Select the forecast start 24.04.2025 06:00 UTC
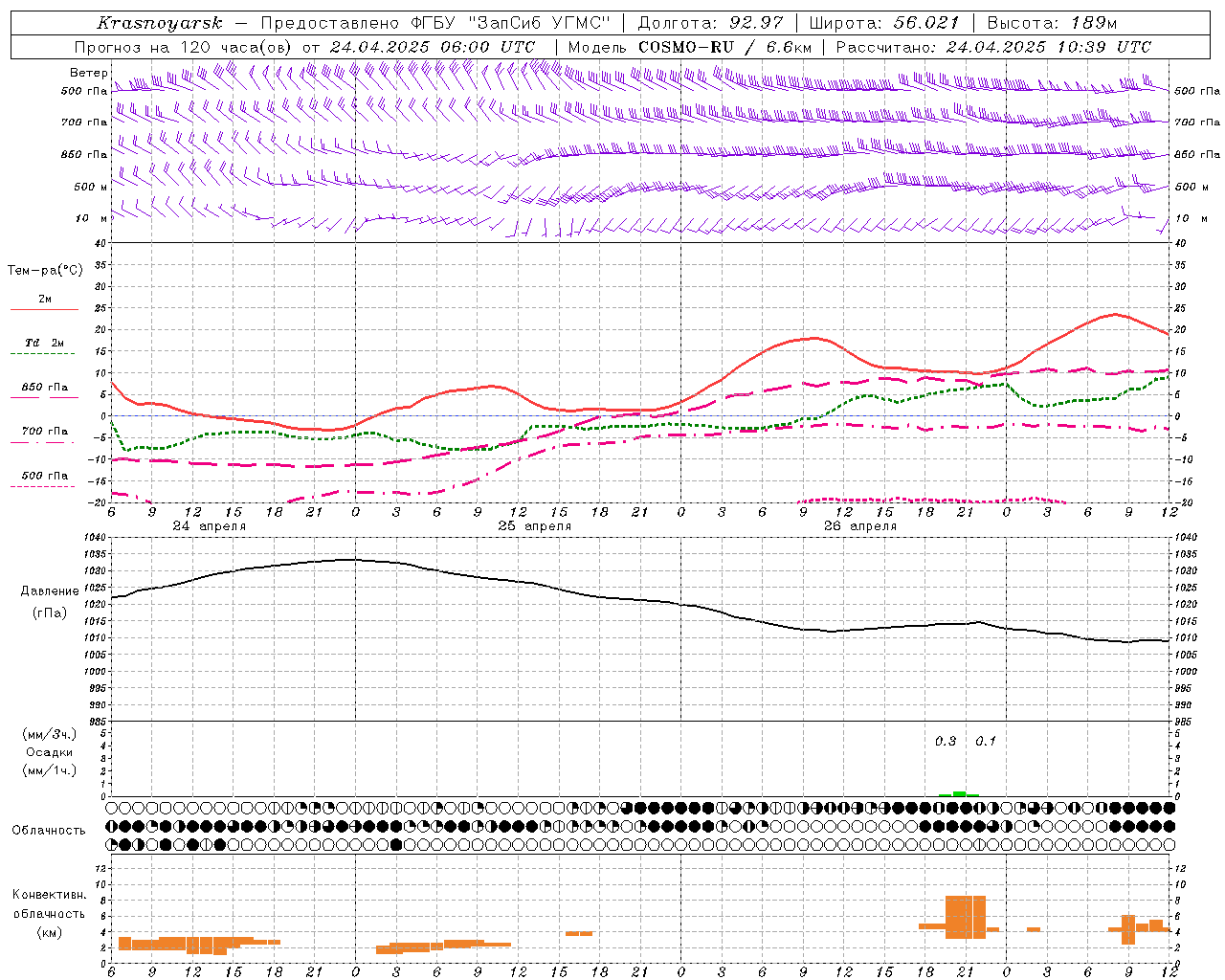 coord(433,47)
